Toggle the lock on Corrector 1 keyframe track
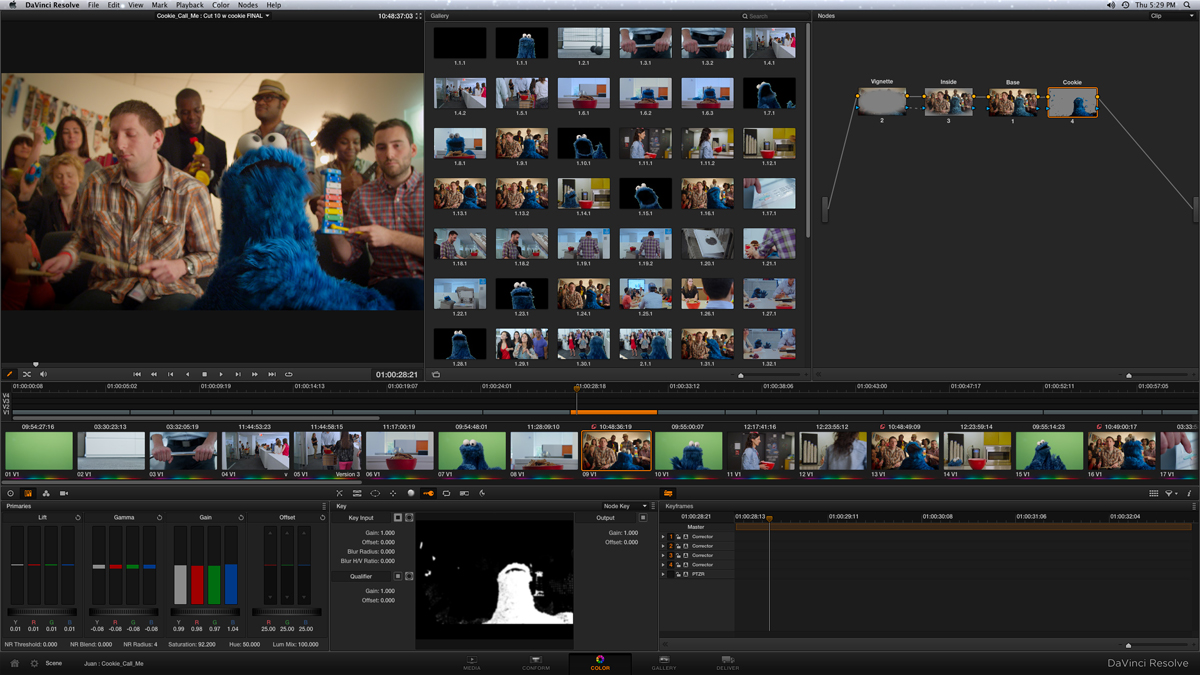The width and height of the screenshot is (1200, 675). (x=678, y=537)
